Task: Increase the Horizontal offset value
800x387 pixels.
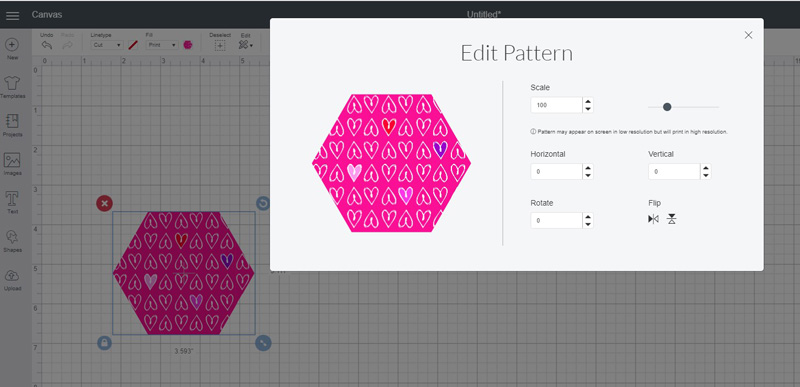Action: [x=588, y=168]
